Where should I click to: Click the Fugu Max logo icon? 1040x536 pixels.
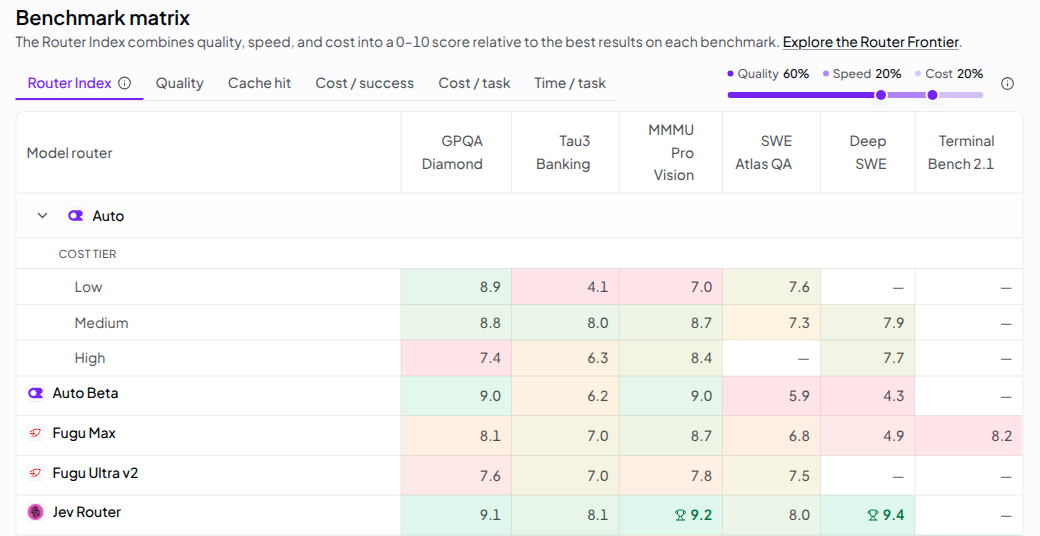[35, 433]
